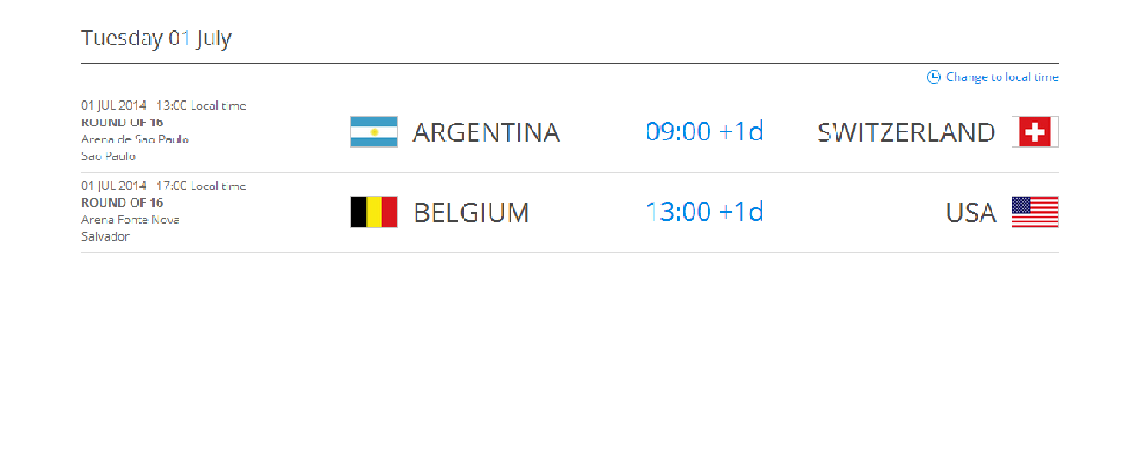Image resolution: width=1136 pixels, height=460 pixels.
Task: Click the USA flag icon
Action: (x=1035, y=212)
